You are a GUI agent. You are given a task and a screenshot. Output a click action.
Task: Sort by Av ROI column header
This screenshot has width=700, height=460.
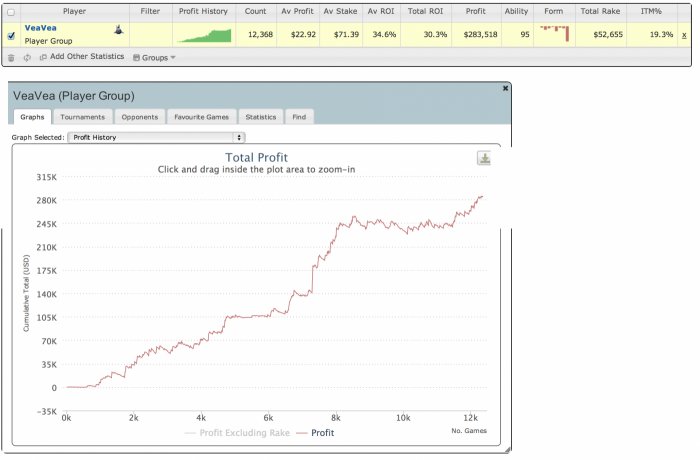pos(381,12)
